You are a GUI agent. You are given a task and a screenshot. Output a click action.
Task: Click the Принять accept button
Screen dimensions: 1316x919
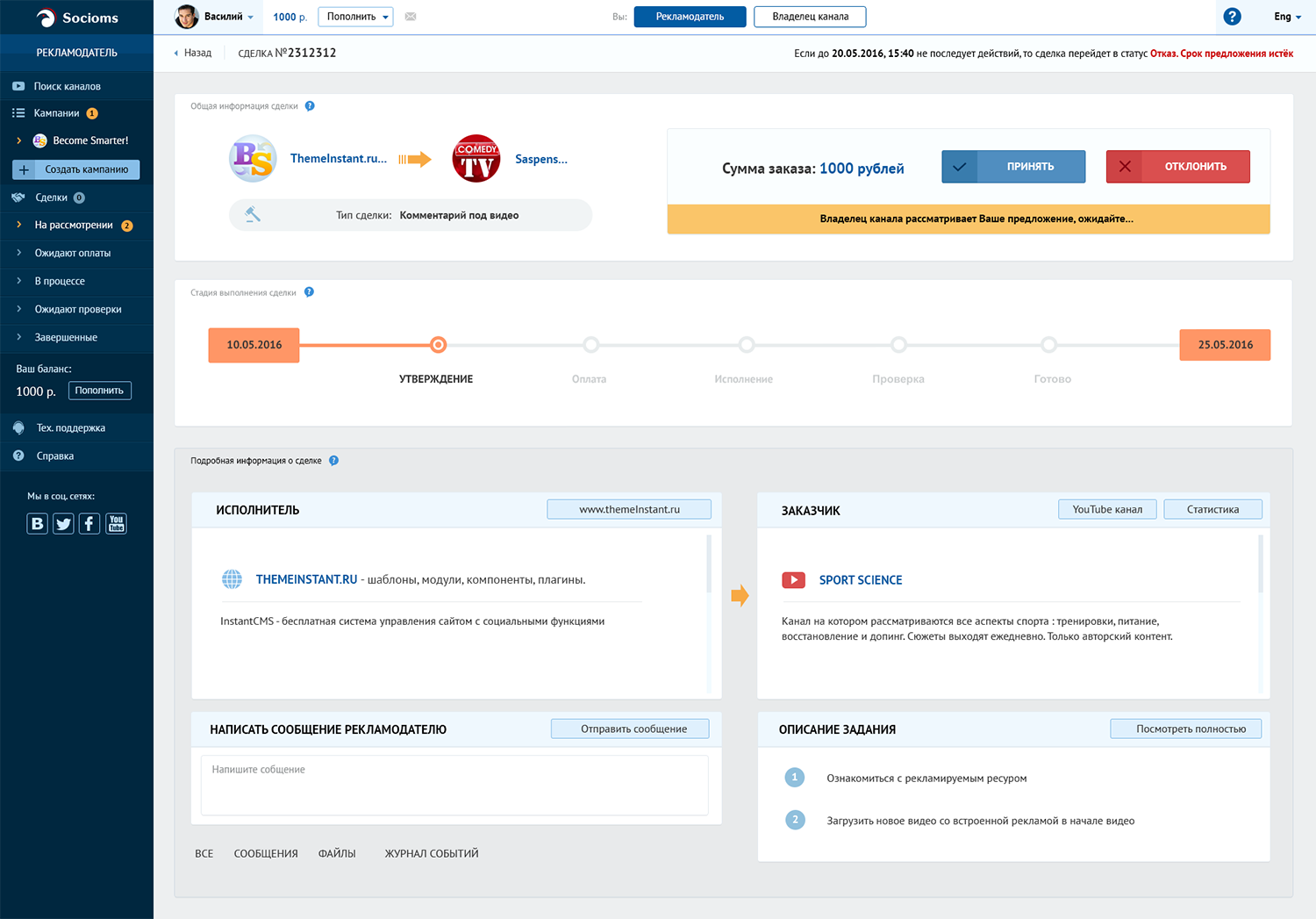click(1013, 167)
